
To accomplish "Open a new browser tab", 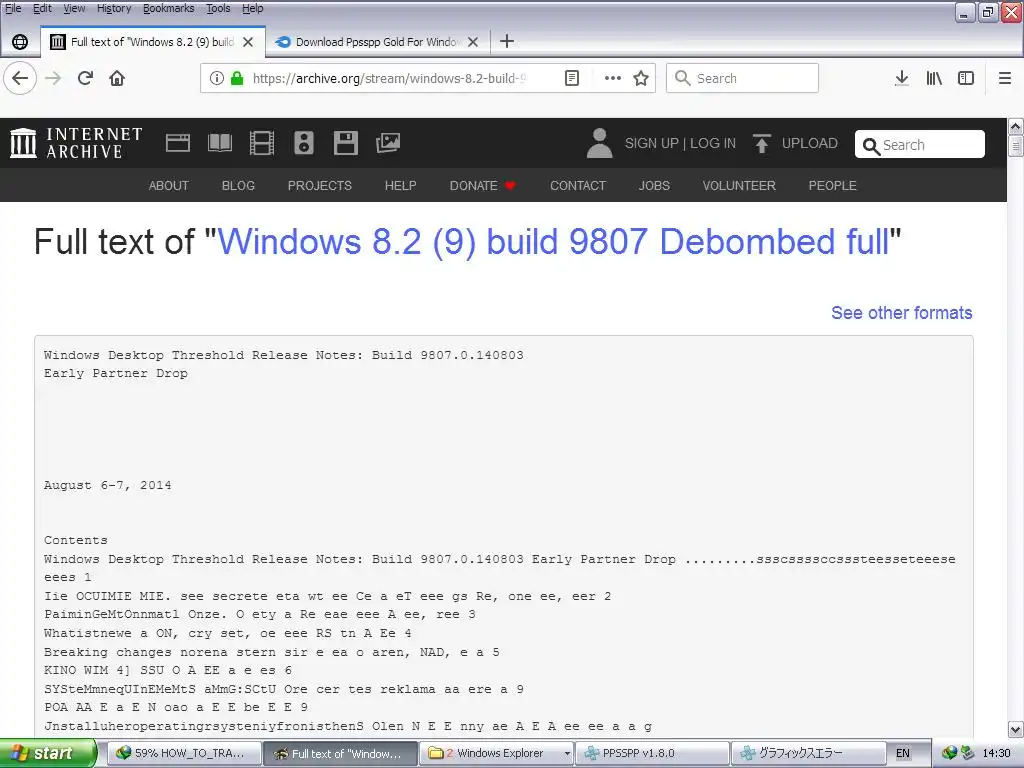I will coord(507,41).
